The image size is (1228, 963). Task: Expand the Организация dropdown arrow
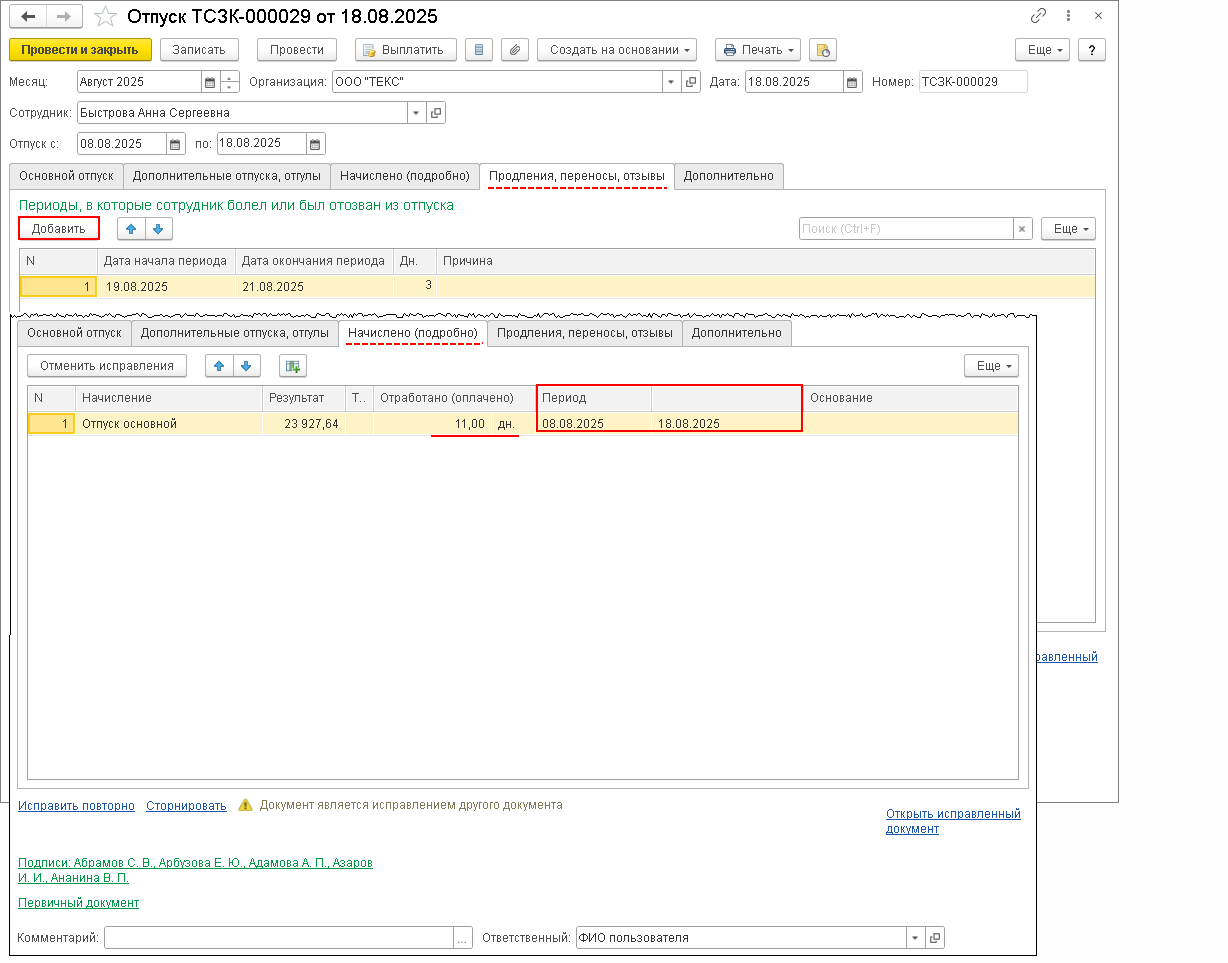[x=672, y=83]
